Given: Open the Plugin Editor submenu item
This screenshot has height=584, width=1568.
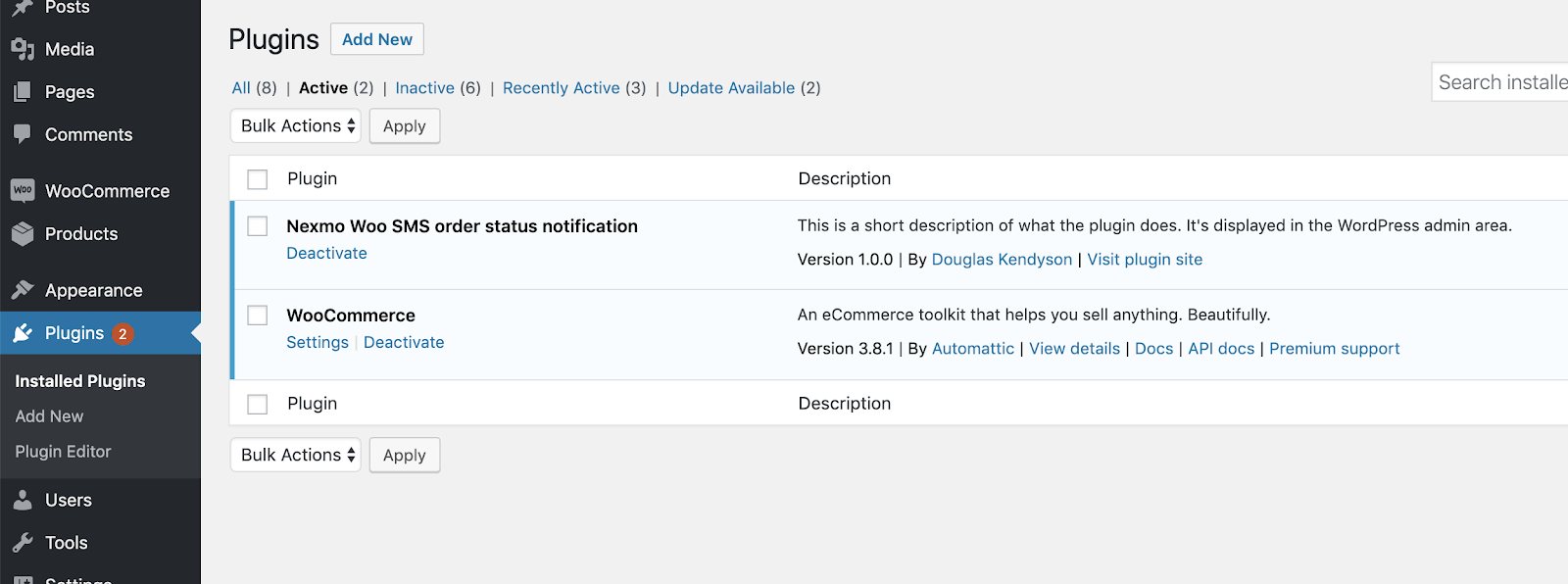Looking at the screenshot, I should tap(63, 452).
